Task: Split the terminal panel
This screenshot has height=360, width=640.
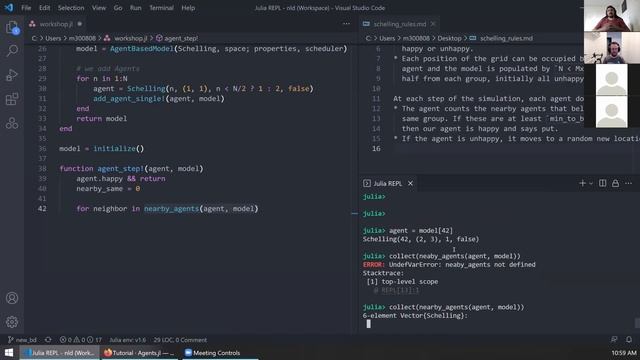Action: click(602, 183)
